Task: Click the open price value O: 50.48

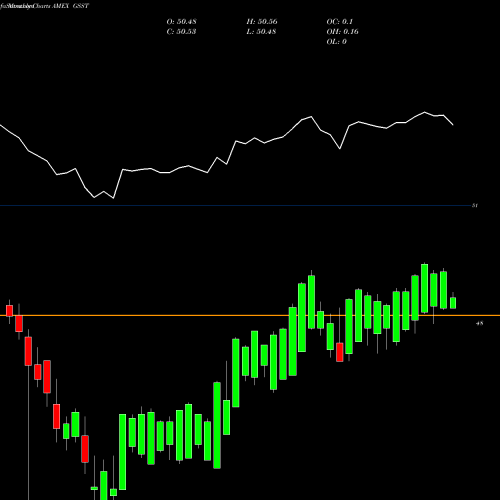Action: click(181, 22)
